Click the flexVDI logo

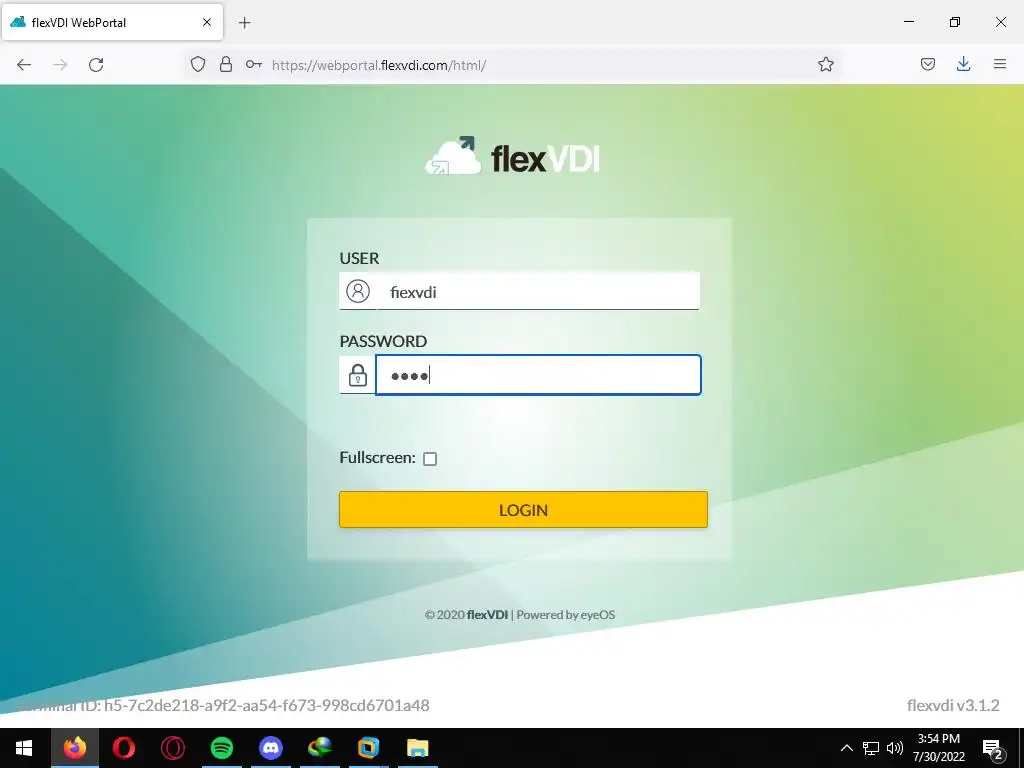click(x=513, y=156)
